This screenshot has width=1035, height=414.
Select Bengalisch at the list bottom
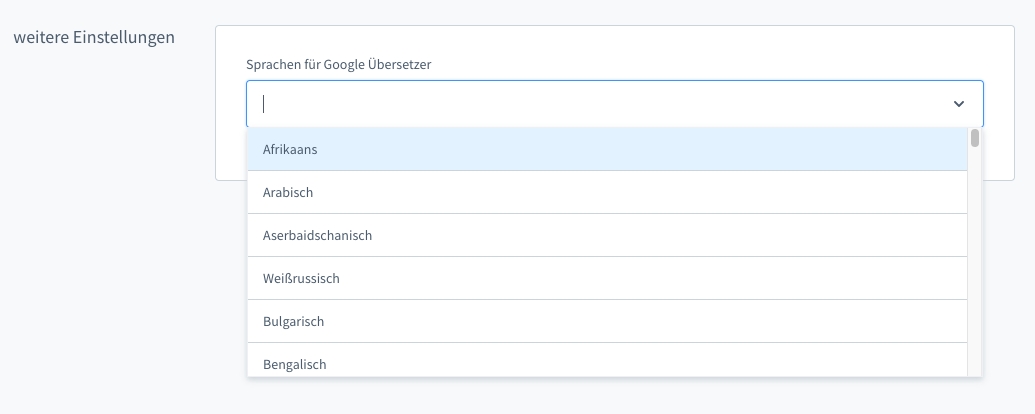click(x=294, y=364)
